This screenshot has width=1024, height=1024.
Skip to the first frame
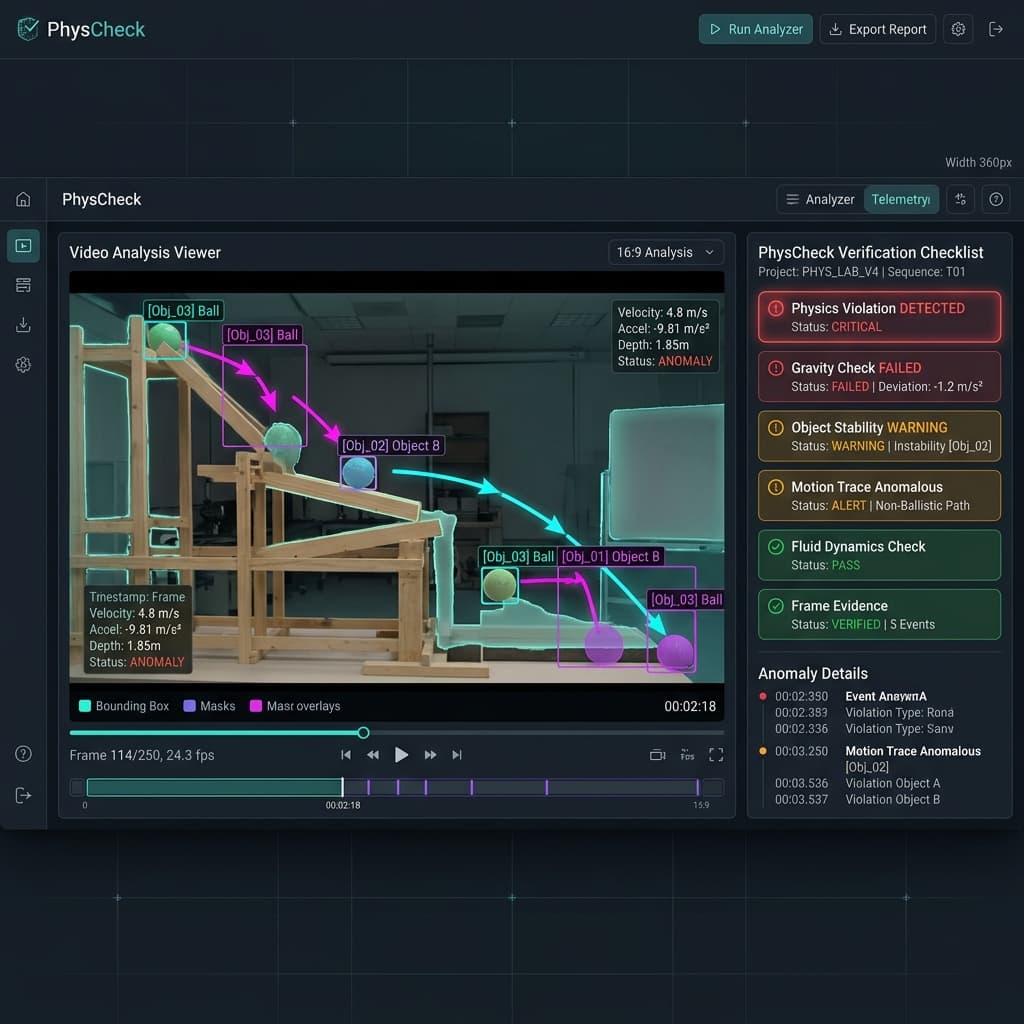click(x=345, y=755)
